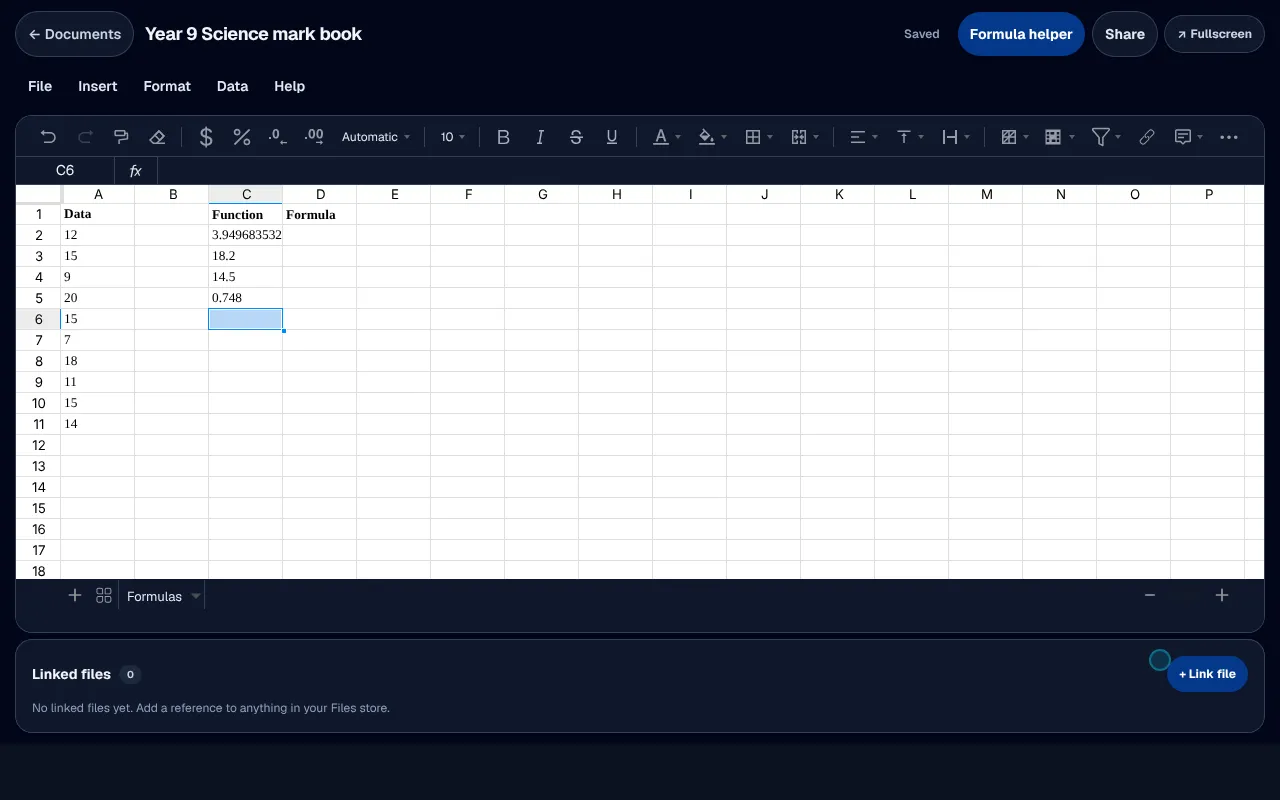Click the cell name box showing C6
This screenshot has width=1280, height=800.
(x=65, y=171)
